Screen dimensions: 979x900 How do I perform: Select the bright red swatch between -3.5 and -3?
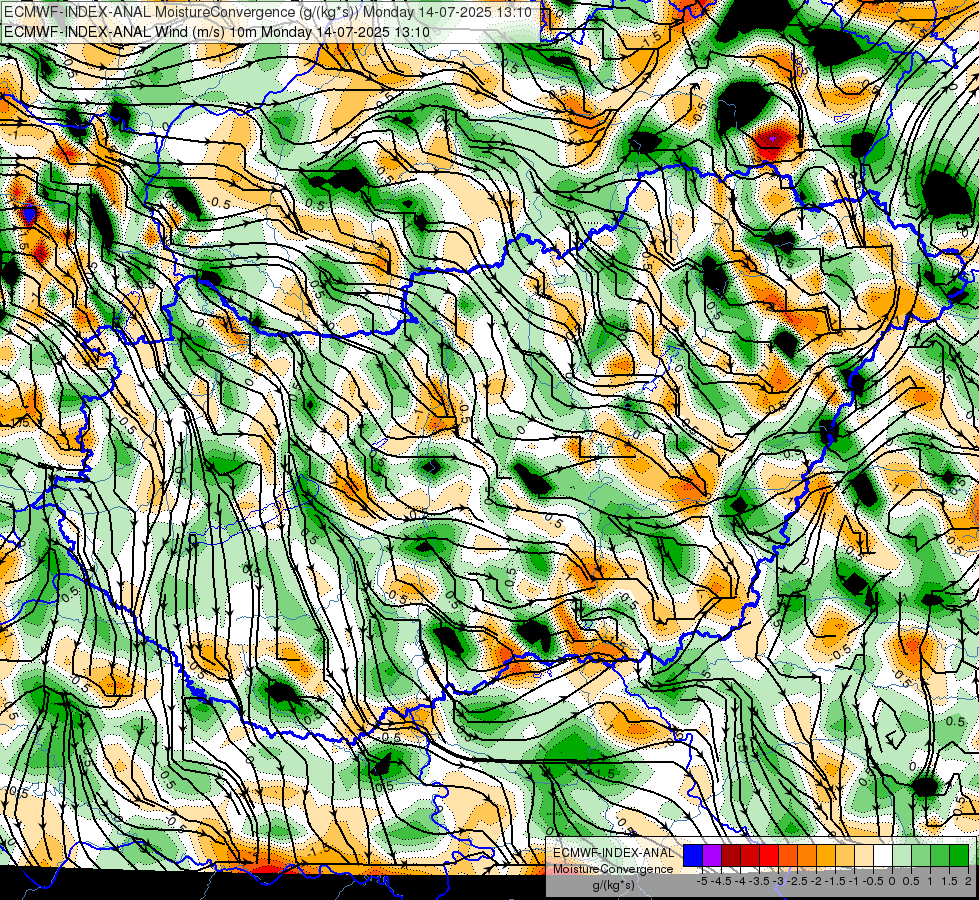point(769,855)
